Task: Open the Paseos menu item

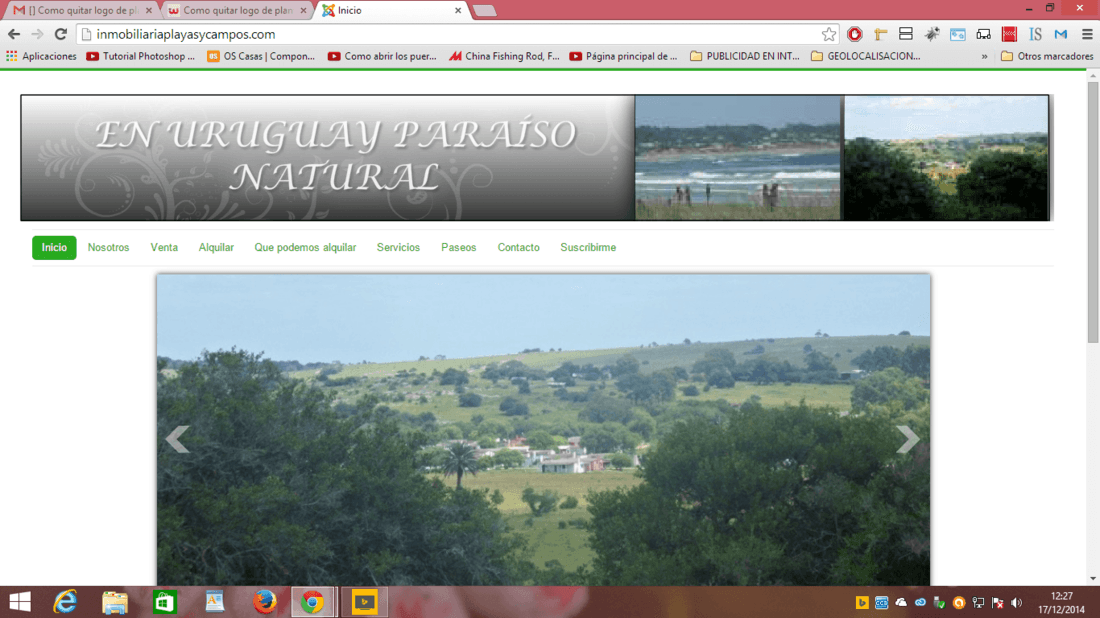Action: (458, 248)
